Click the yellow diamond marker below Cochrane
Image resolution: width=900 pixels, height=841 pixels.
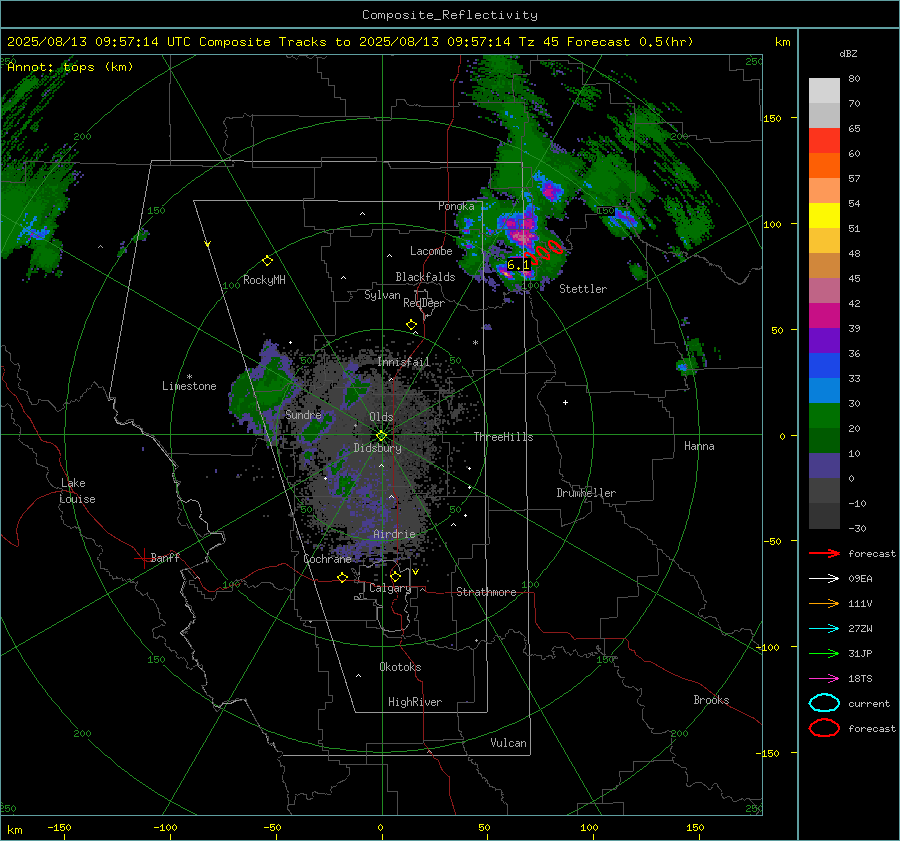342,577
